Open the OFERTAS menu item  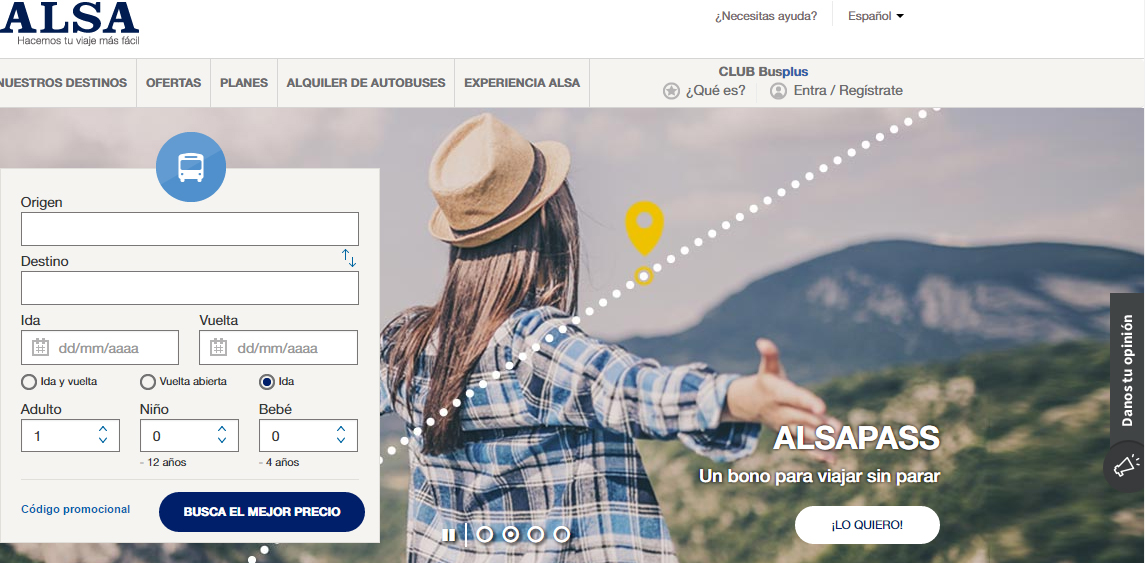point(173,83)
